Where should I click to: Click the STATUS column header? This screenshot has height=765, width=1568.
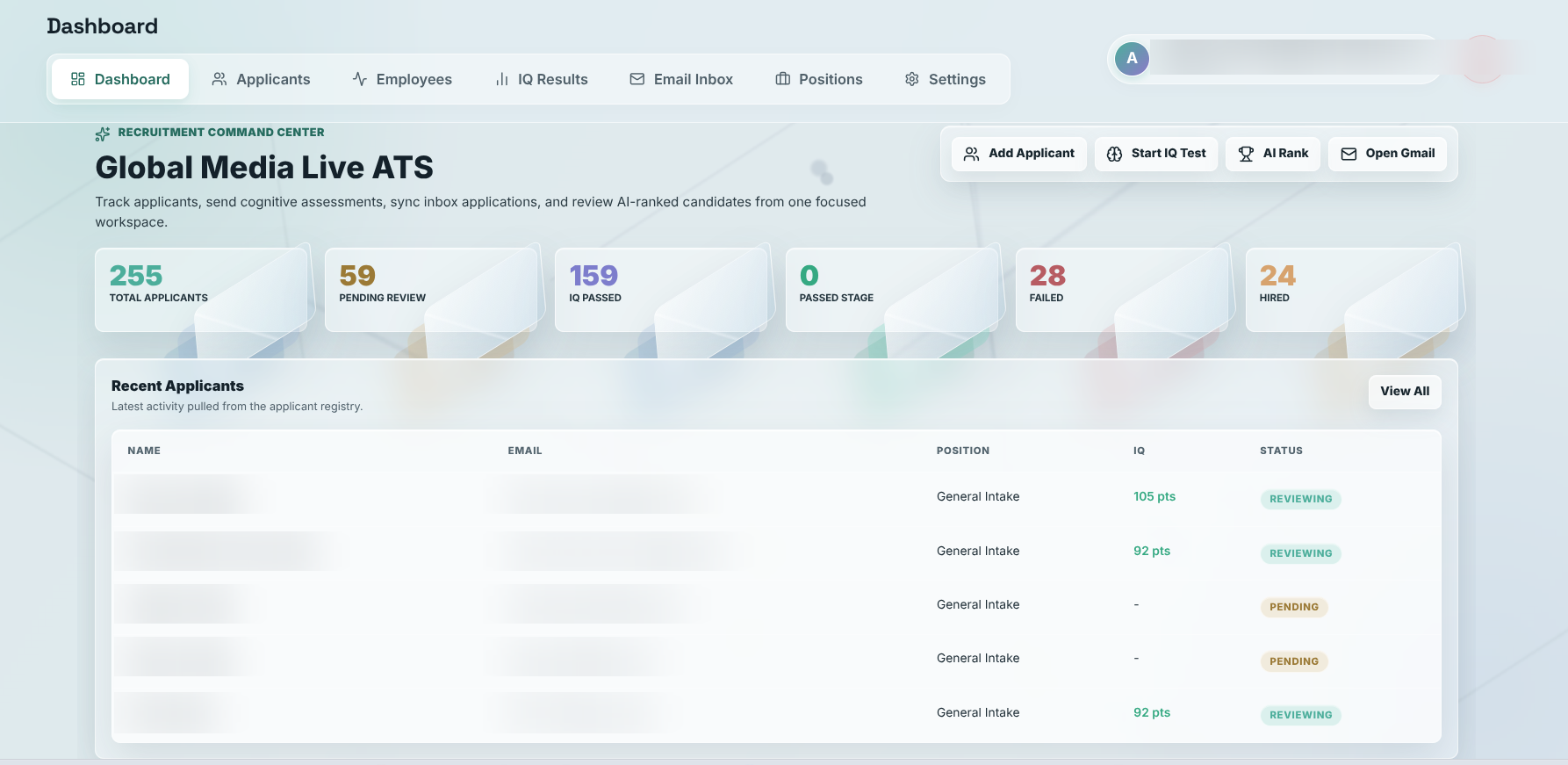1281,451
